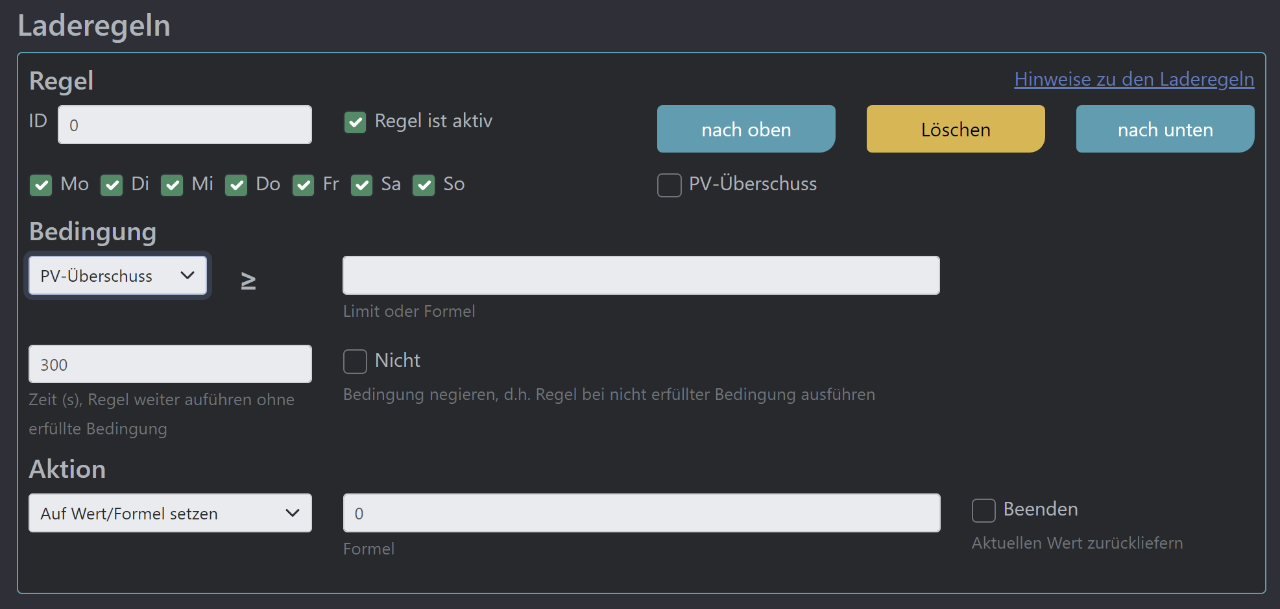Viewport: 1280px width, 609px height.
Task: Enable the 'Beenden' checkbox
Action: [x=983, y=510]
